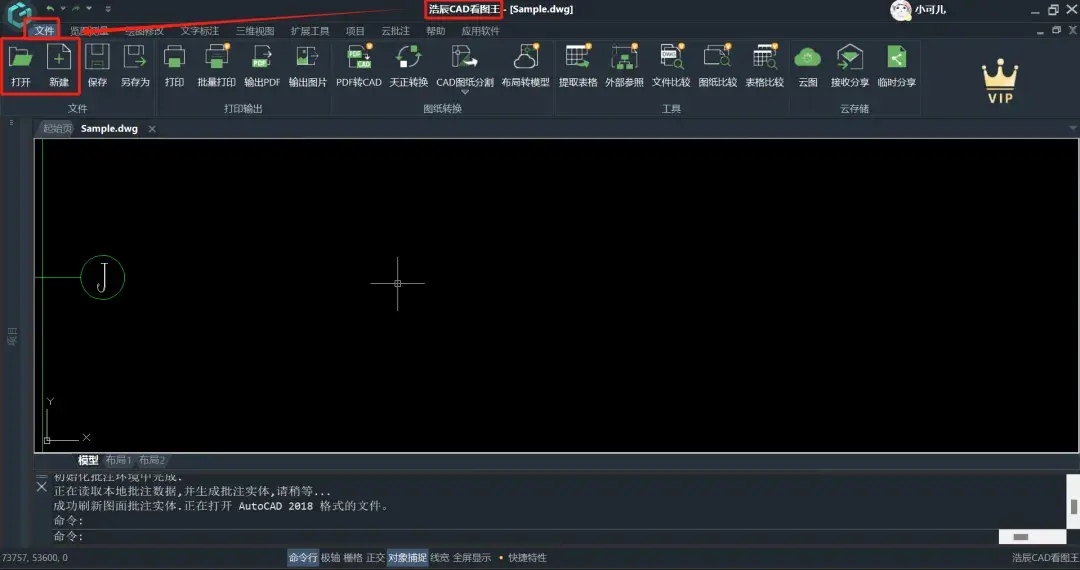
Task: Click the gold VIP crown icon
Action: (1000, 81)
